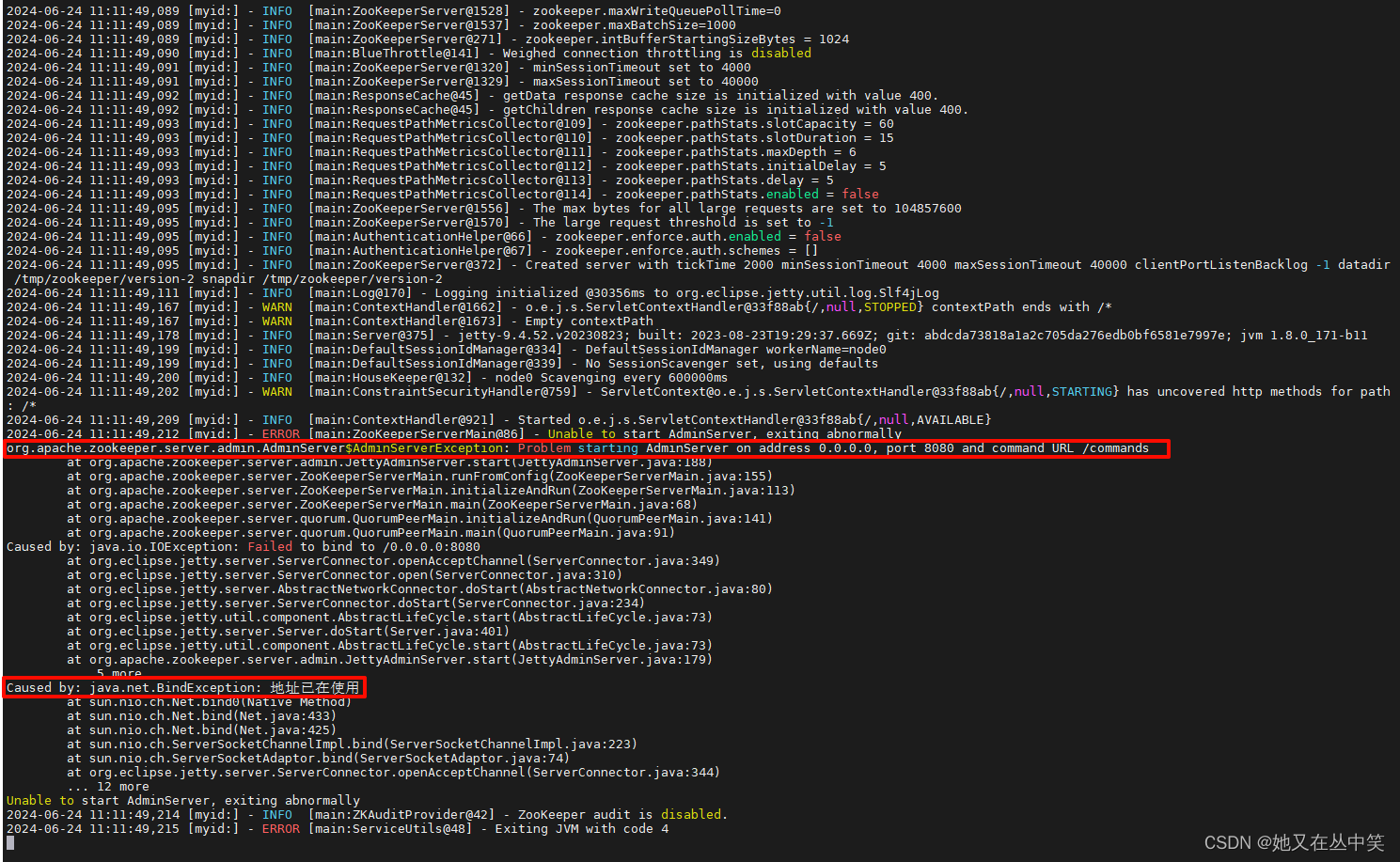
Task: Click the text 'zookeeper.maxWriteQueuePollTime=0'
Action: [656, 11]
